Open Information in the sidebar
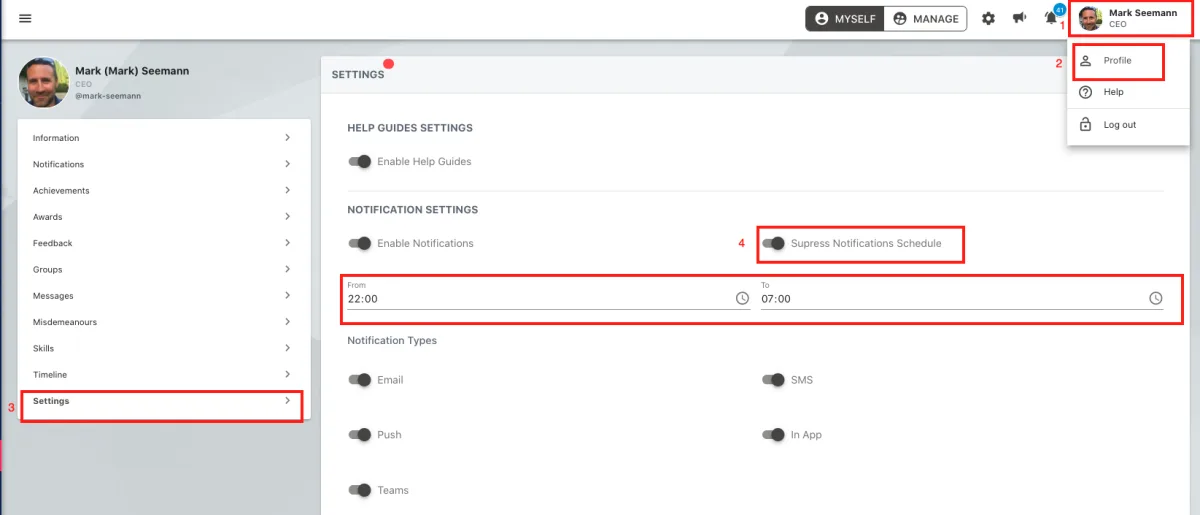The width and height of the screenshot is (1200, 515). (165, 138)
